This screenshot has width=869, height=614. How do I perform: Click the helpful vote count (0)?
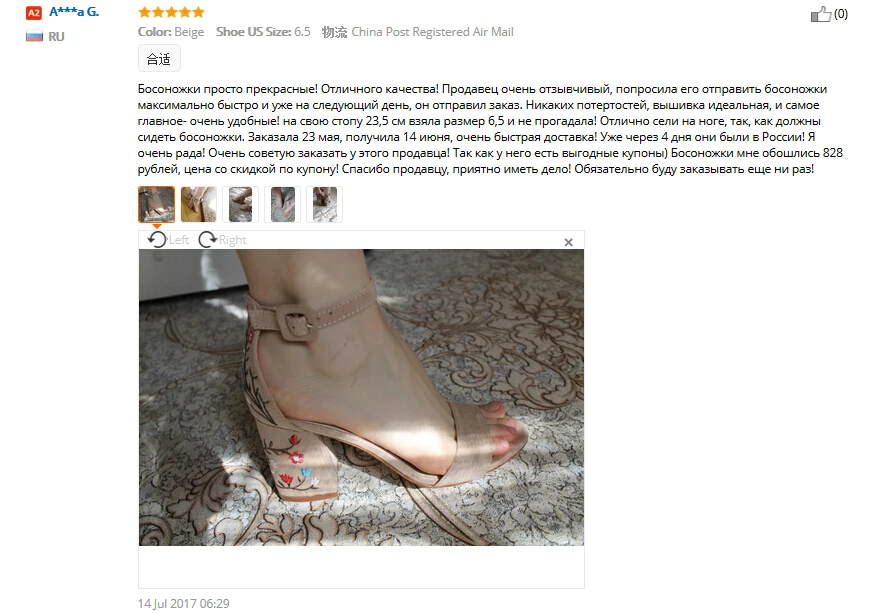click(840, 14)
